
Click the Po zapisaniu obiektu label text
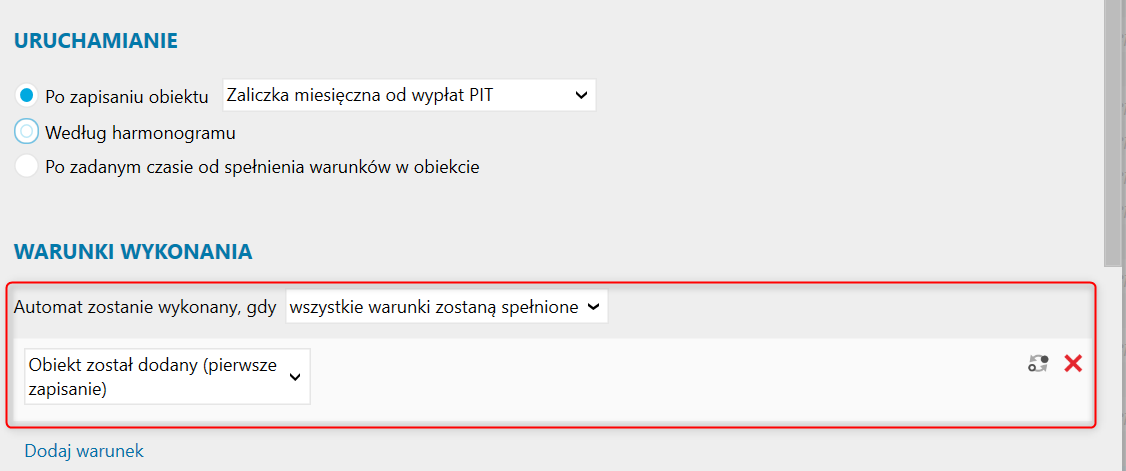point(126,97)
